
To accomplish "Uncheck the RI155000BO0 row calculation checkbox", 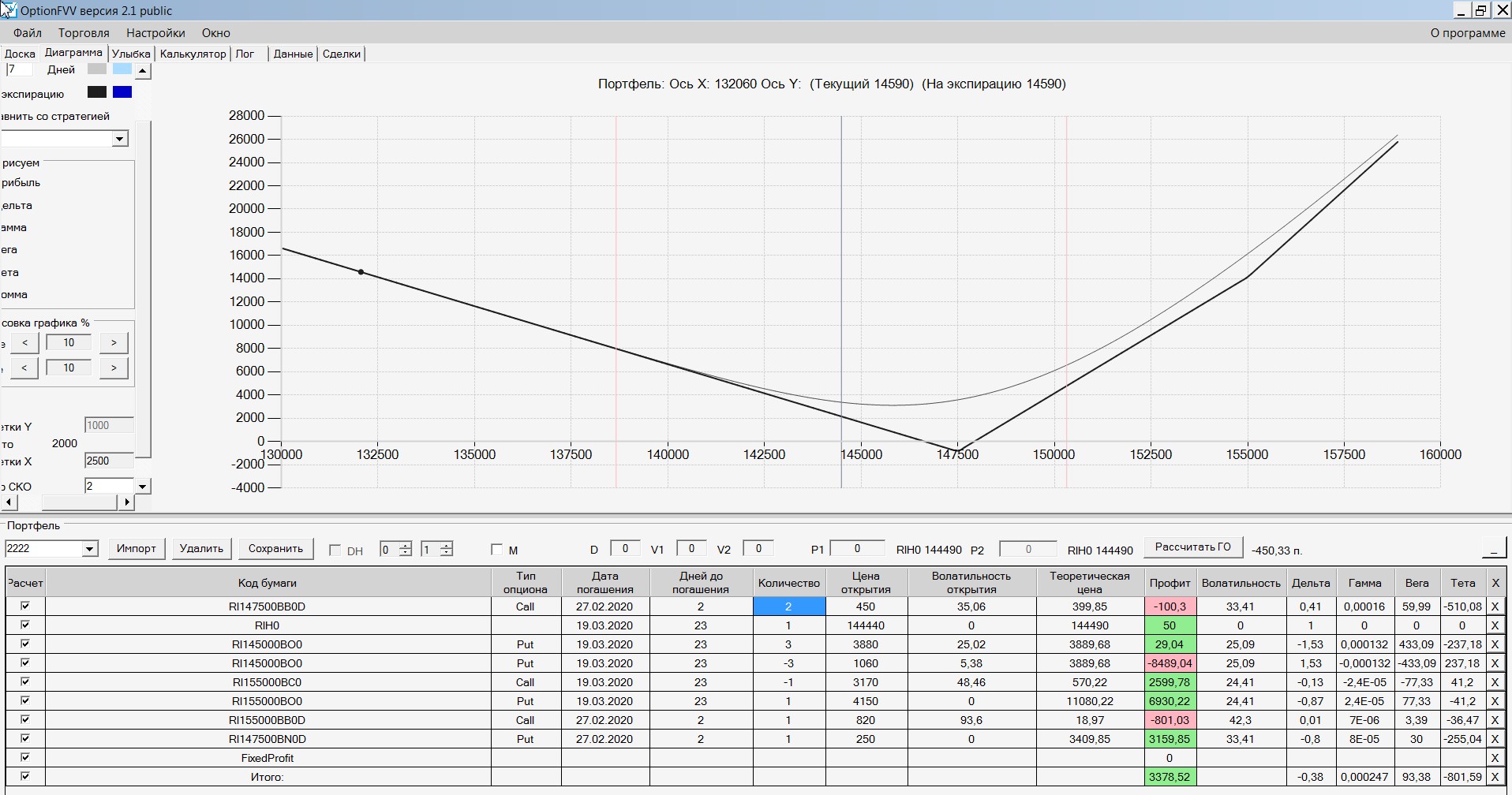I will [x=25, y=700].
